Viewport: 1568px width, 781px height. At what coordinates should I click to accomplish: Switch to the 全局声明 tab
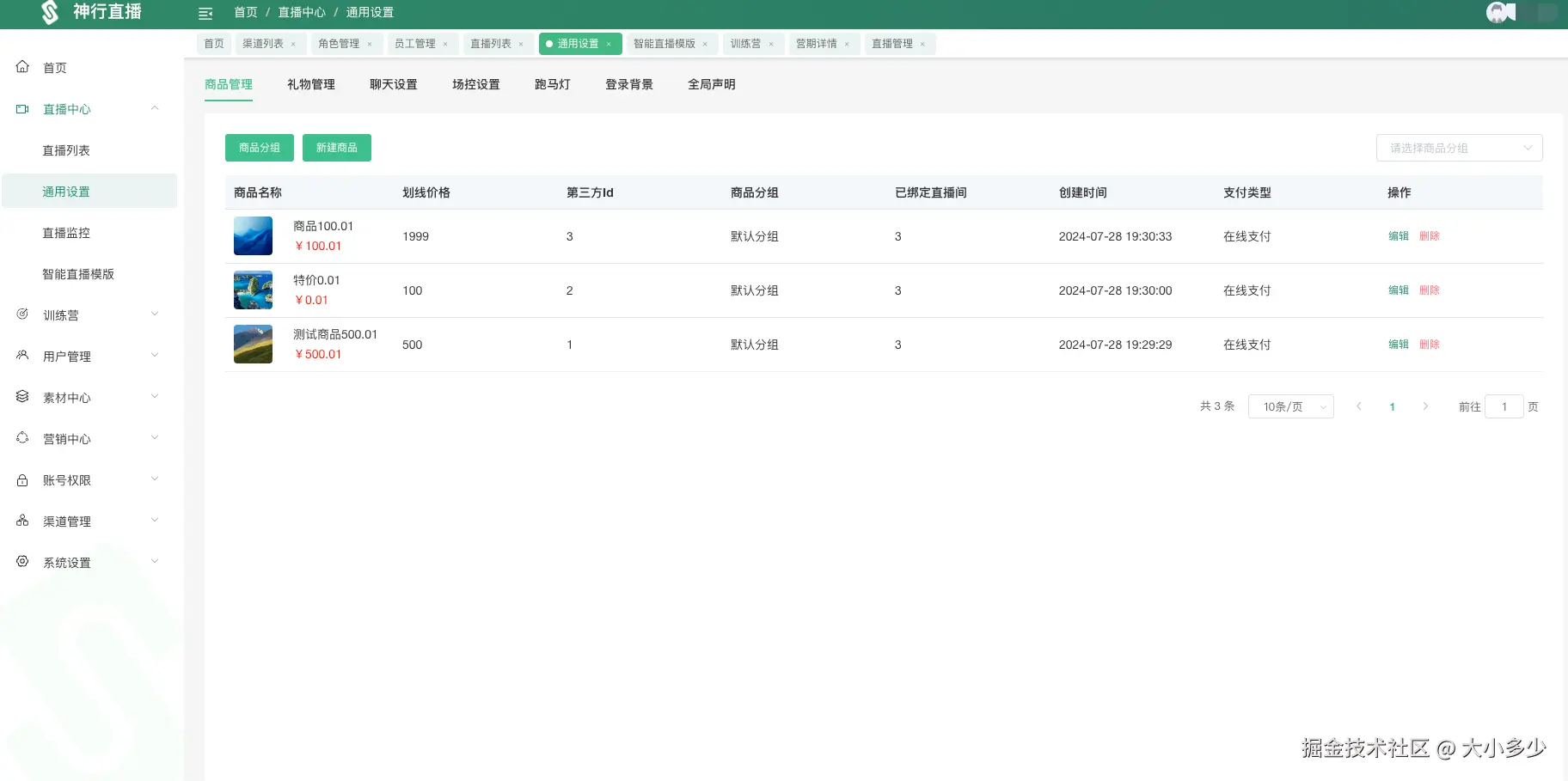point(712,84)
